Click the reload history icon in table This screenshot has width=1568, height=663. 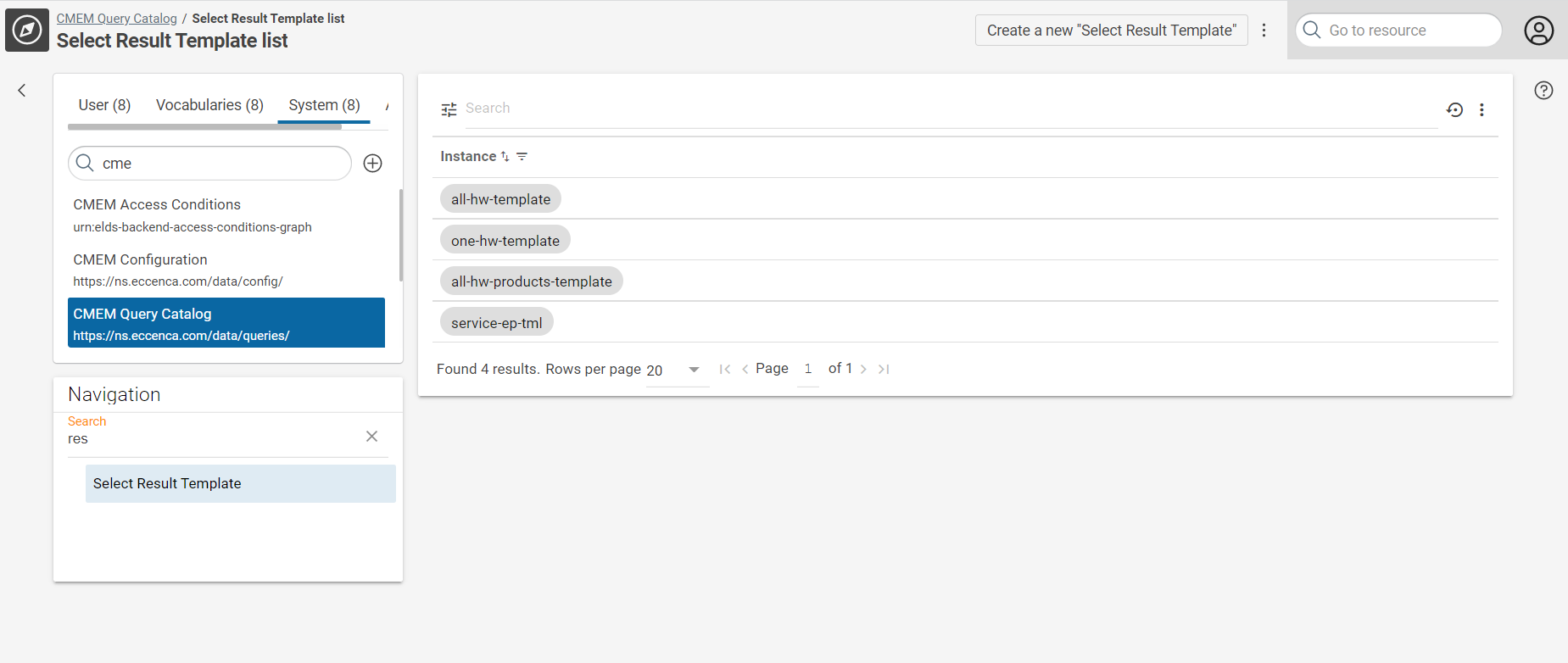[x=1454, y=109]
